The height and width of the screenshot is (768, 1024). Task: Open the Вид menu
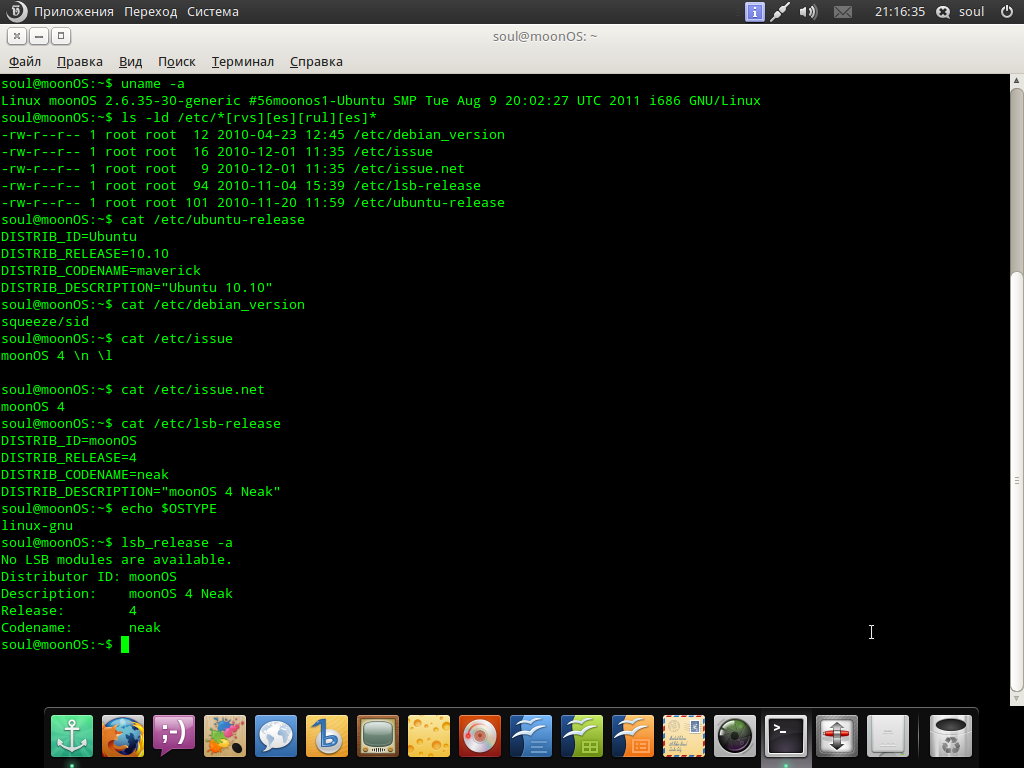click(131, 61)
